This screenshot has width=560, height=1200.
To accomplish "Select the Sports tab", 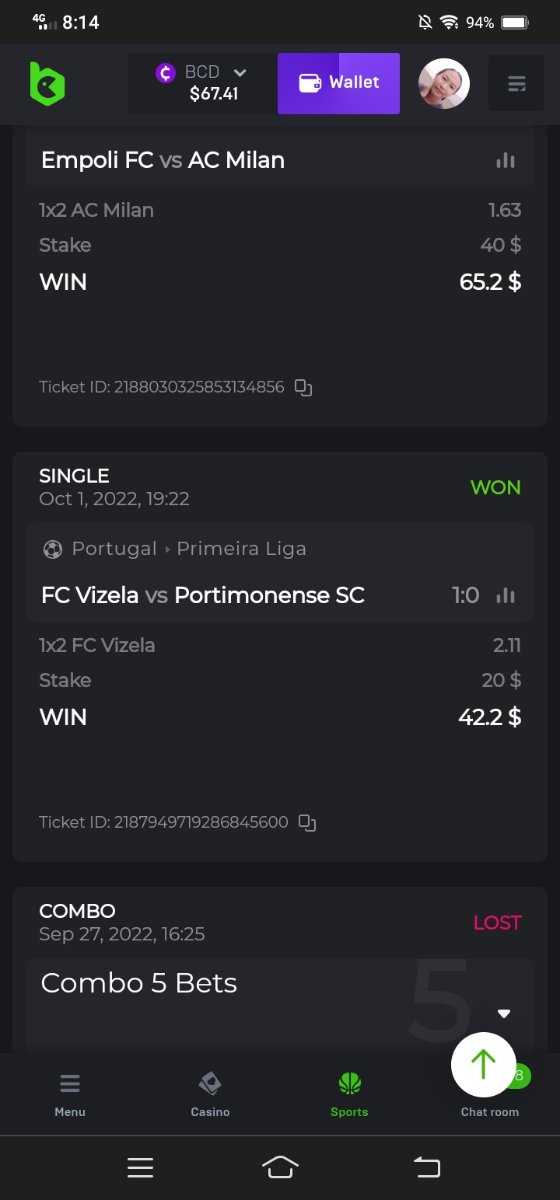I will point(349,1094).
